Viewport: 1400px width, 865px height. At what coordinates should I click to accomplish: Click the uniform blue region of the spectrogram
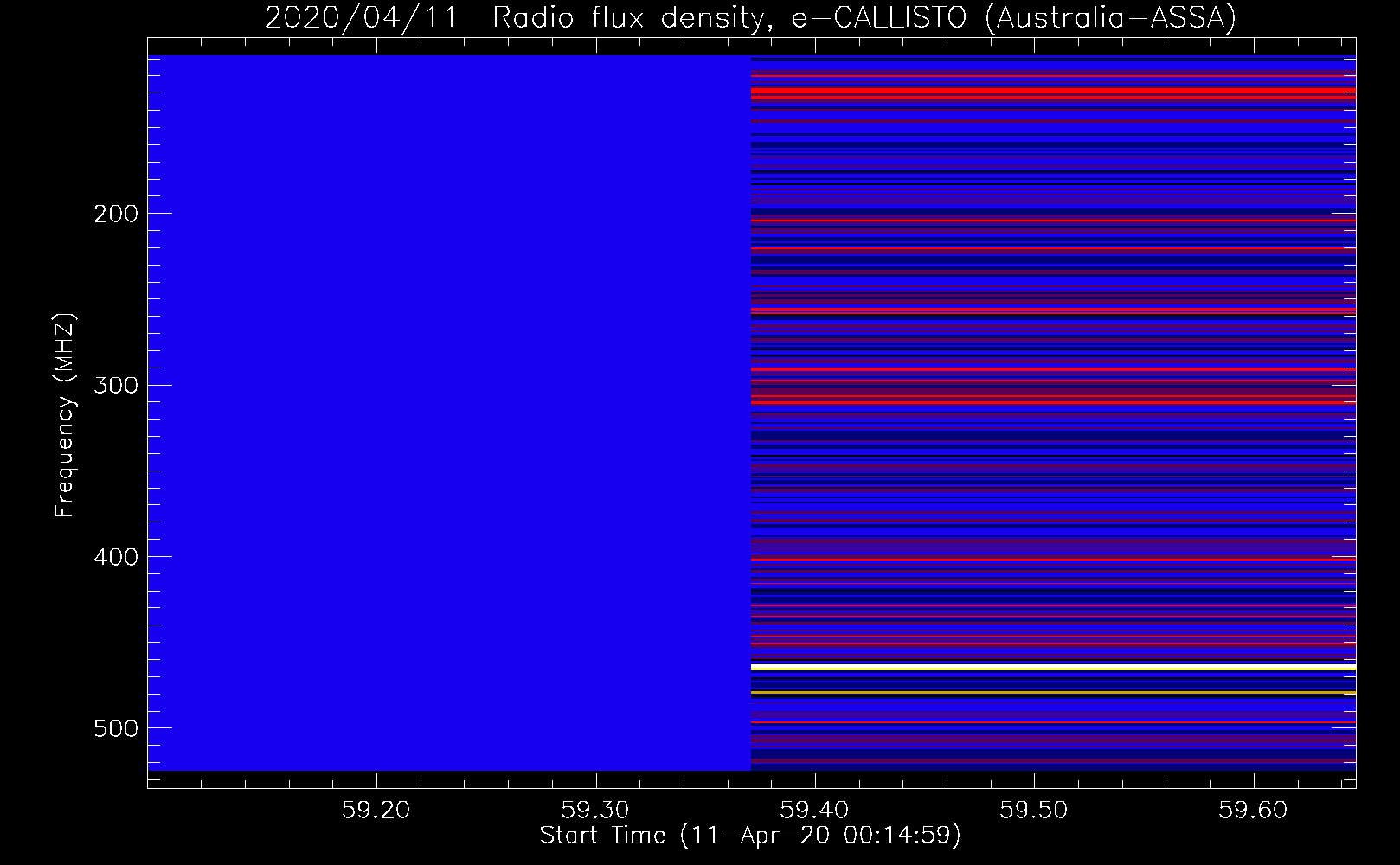click(x=449, y=413)
